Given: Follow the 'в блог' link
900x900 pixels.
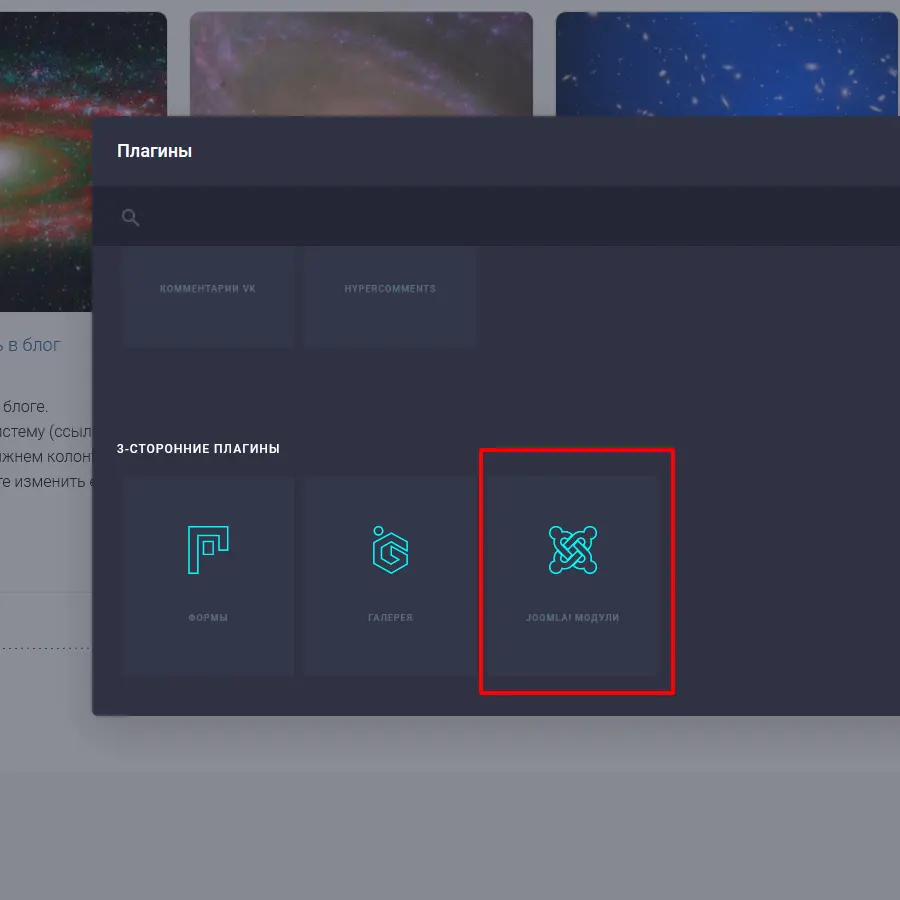Looking at the screenshot, I should coord(35,345).
